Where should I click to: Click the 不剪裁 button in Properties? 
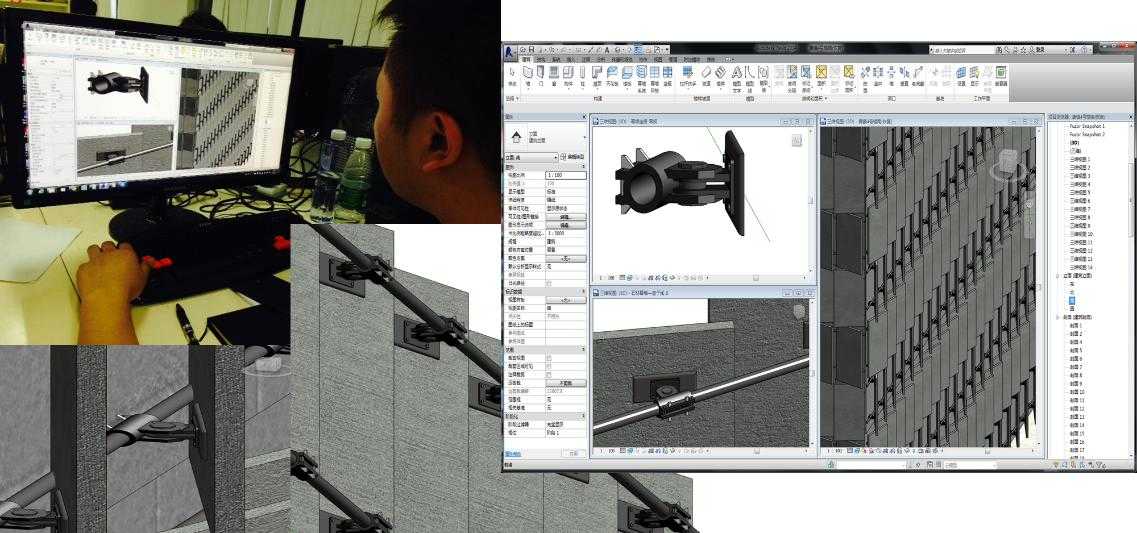click(x=566, y=383)
